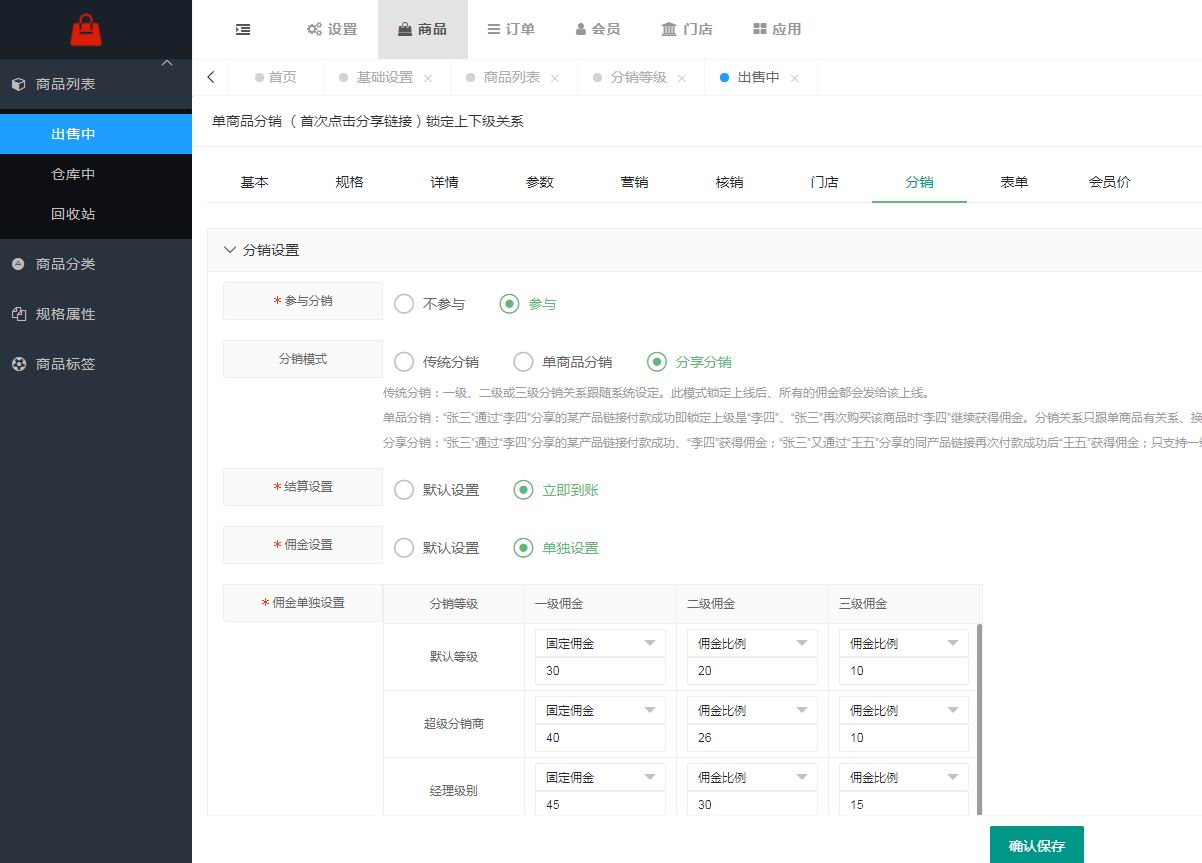Close the 分销等级 tab
The height and width of the screenshot is (863, 1202).
pyautogui.click(x=682, y=78)
